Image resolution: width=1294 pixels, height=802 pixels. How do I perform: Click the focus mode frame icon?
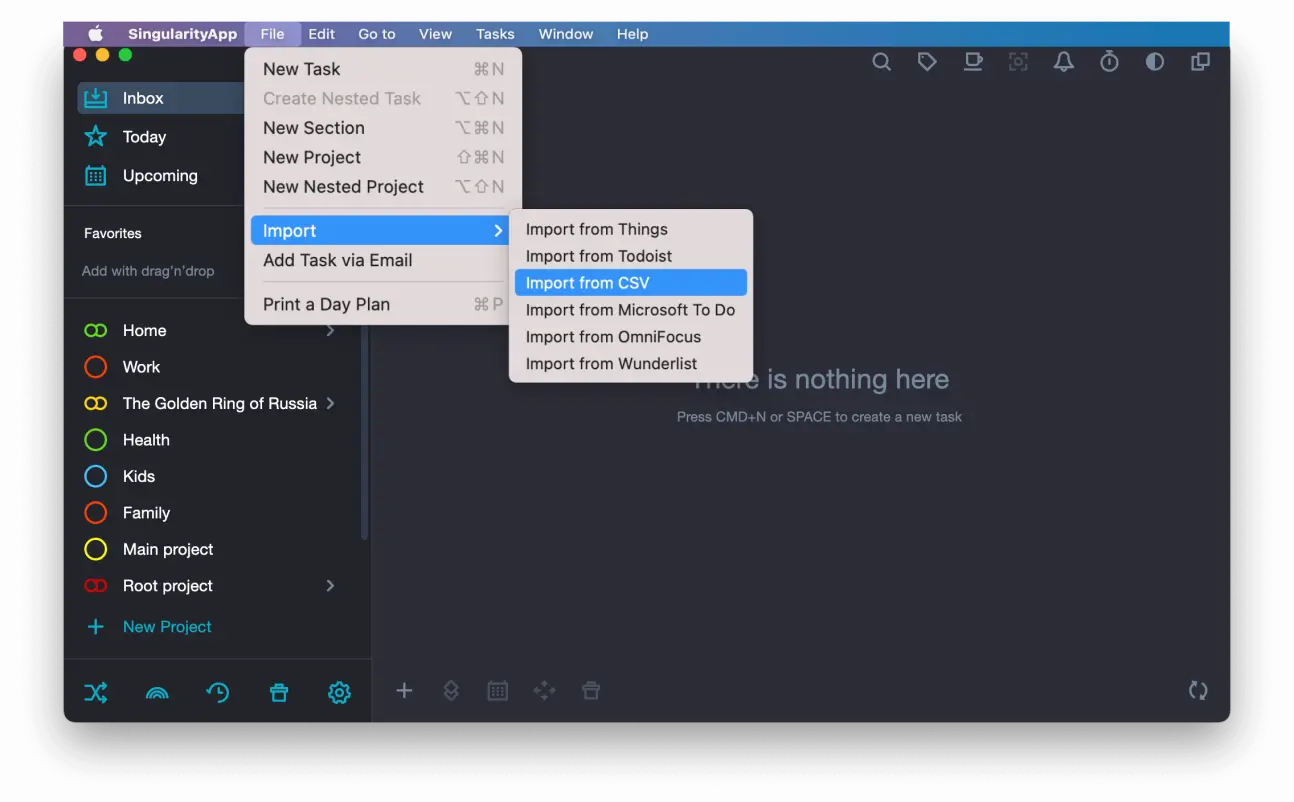pyautogui.click(x=1018, y=62)
